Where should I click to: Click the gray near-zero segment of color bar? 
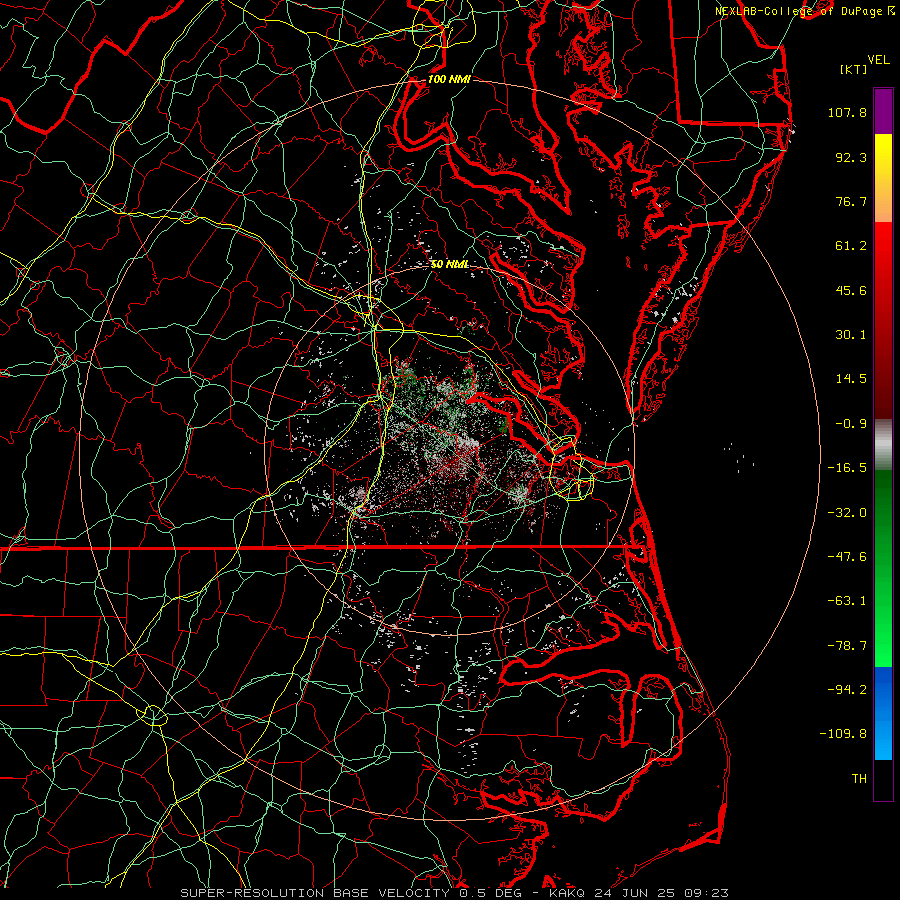[883, 444]
